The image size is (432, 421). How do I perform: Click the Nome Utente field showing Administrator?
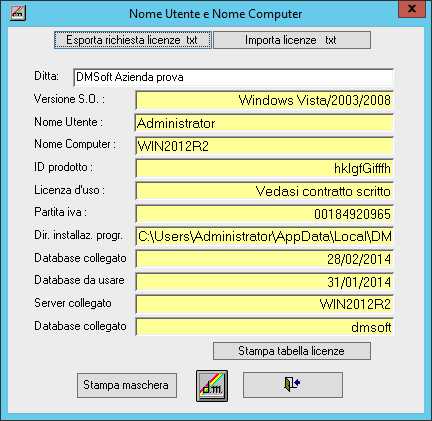pos(264,123)
